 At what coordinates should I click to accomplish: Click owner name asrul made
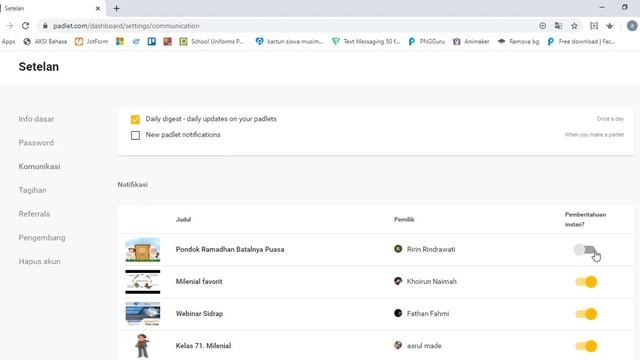tap(424, 346)
